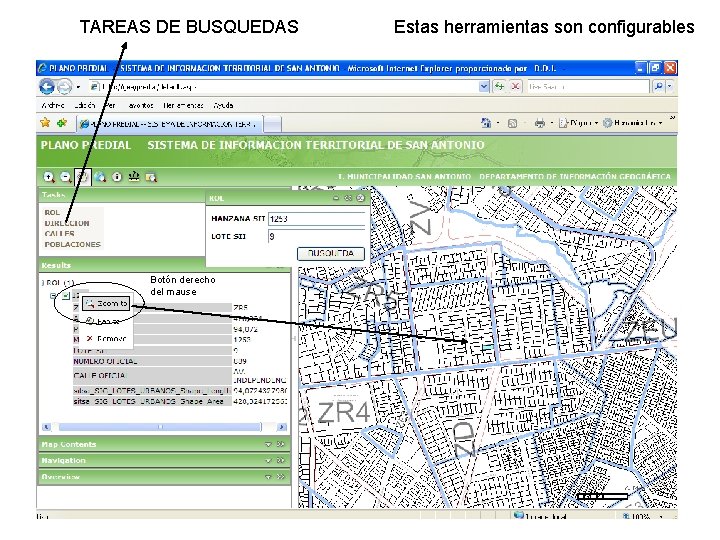Open the Ayuda menu
720x540 pixels.
pos(223,105)
